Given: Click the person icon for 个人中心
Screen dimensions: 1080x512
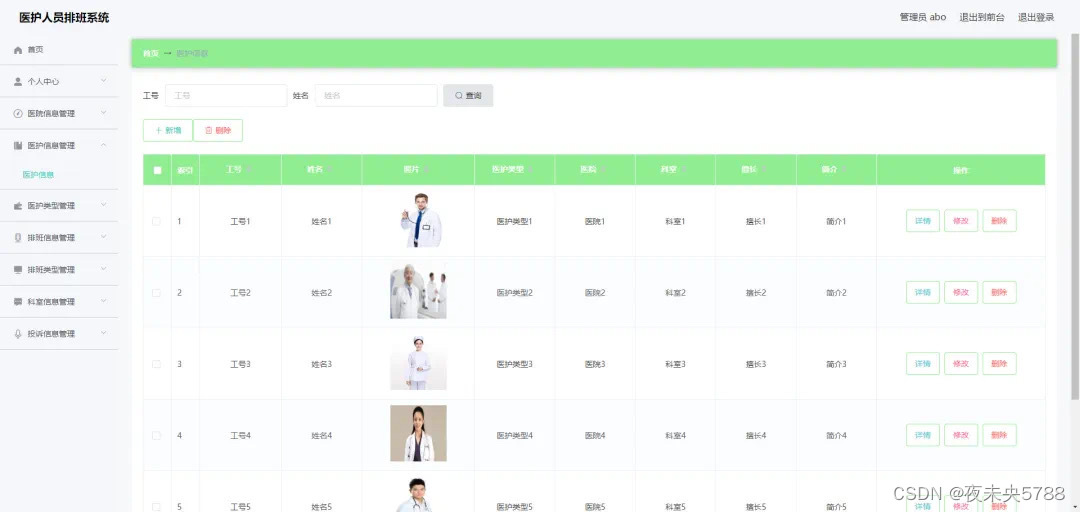Looking at the screenshot, I should pos(19,81).
